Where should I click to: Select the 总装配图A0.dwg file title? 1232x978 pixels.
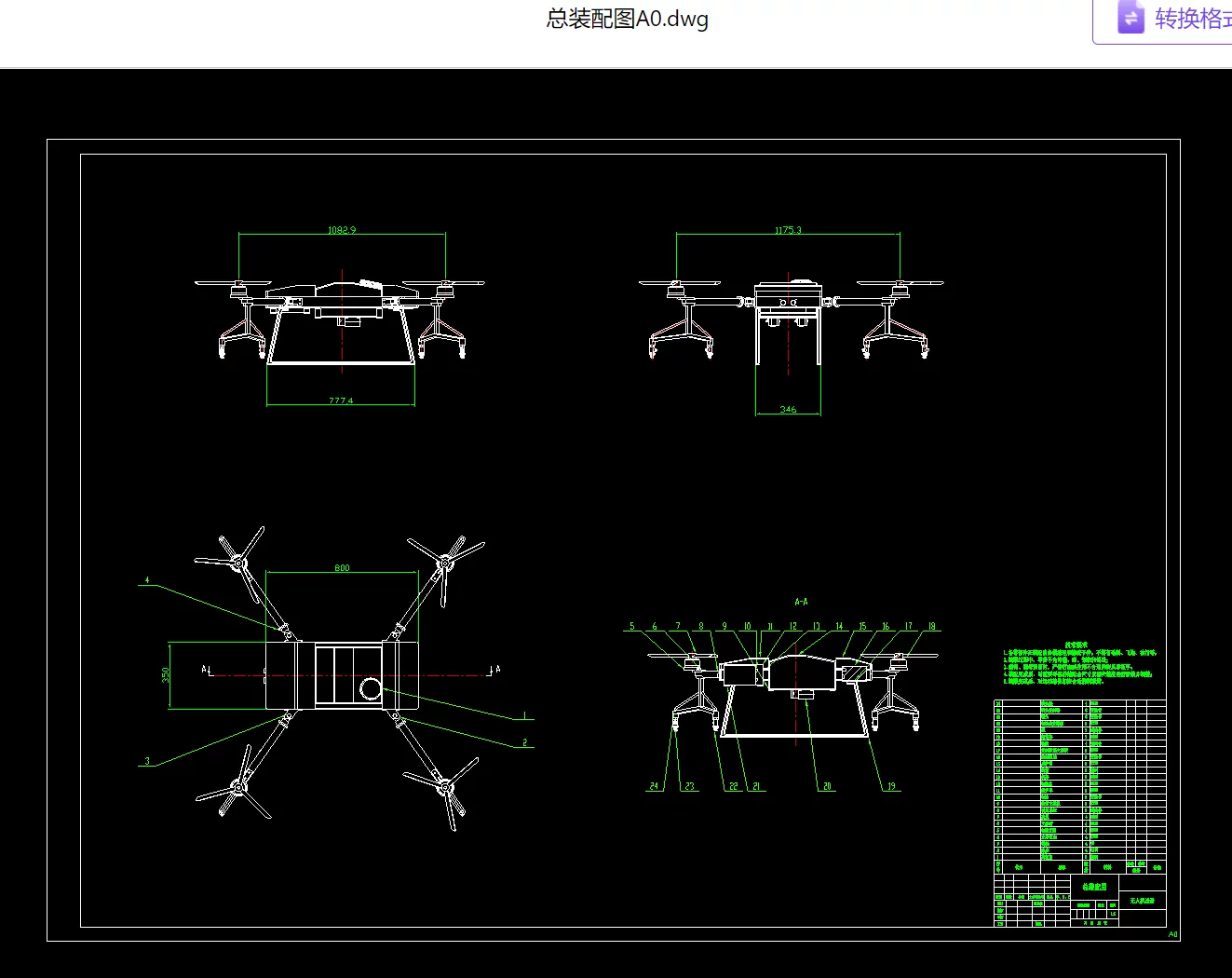627,19
